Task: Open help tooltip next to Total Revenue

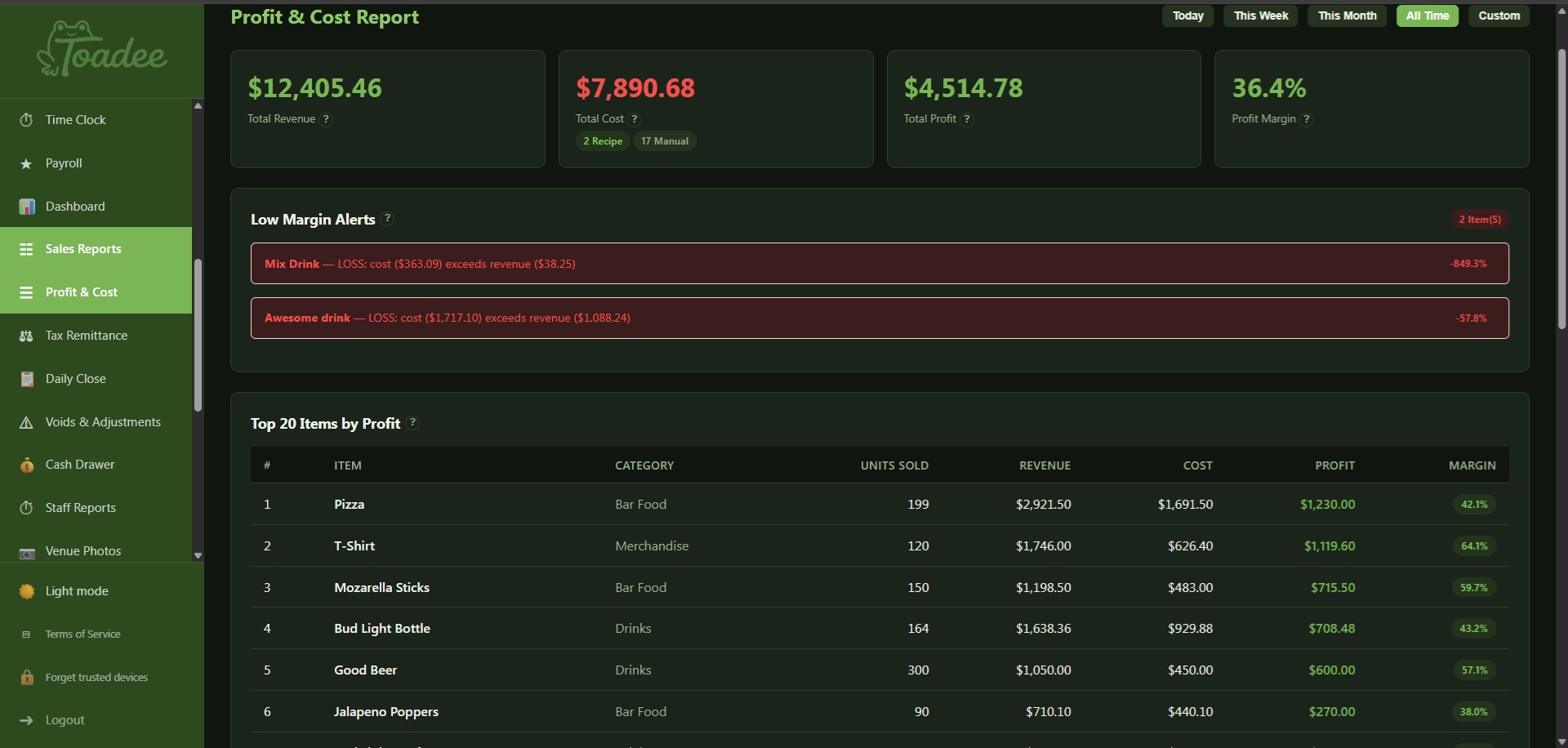Action: coord(326,119)
